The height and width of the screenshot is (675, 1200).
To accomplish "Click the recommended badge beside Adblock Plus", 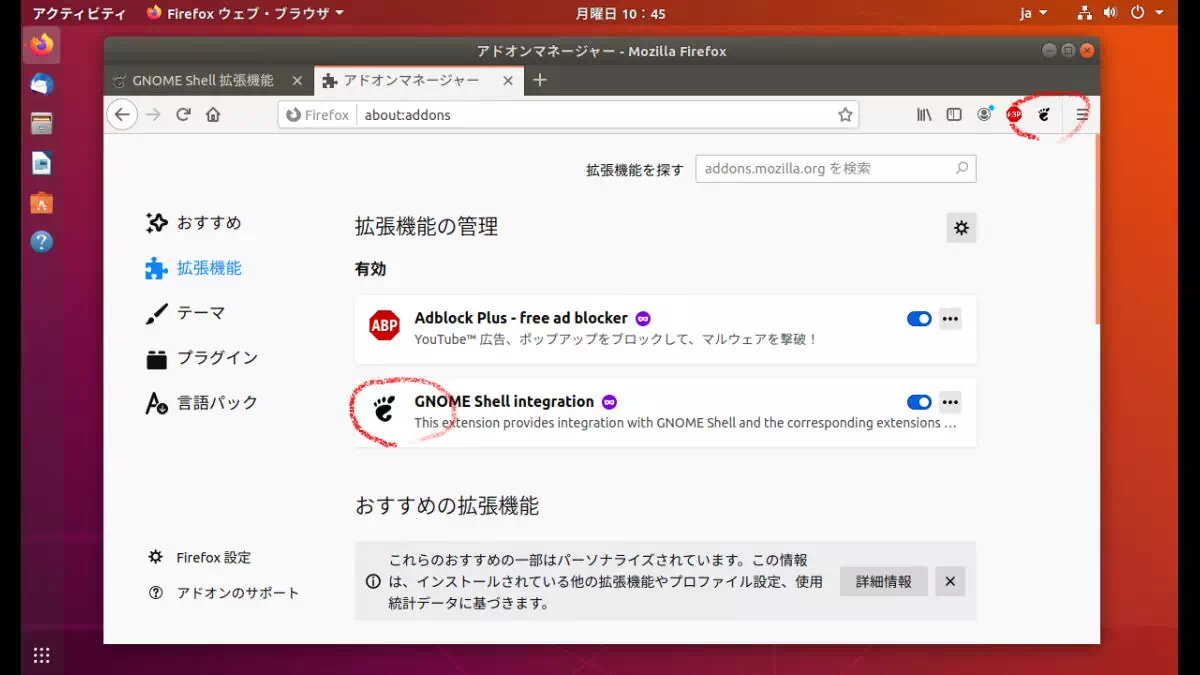I will [x=644, y=318].
